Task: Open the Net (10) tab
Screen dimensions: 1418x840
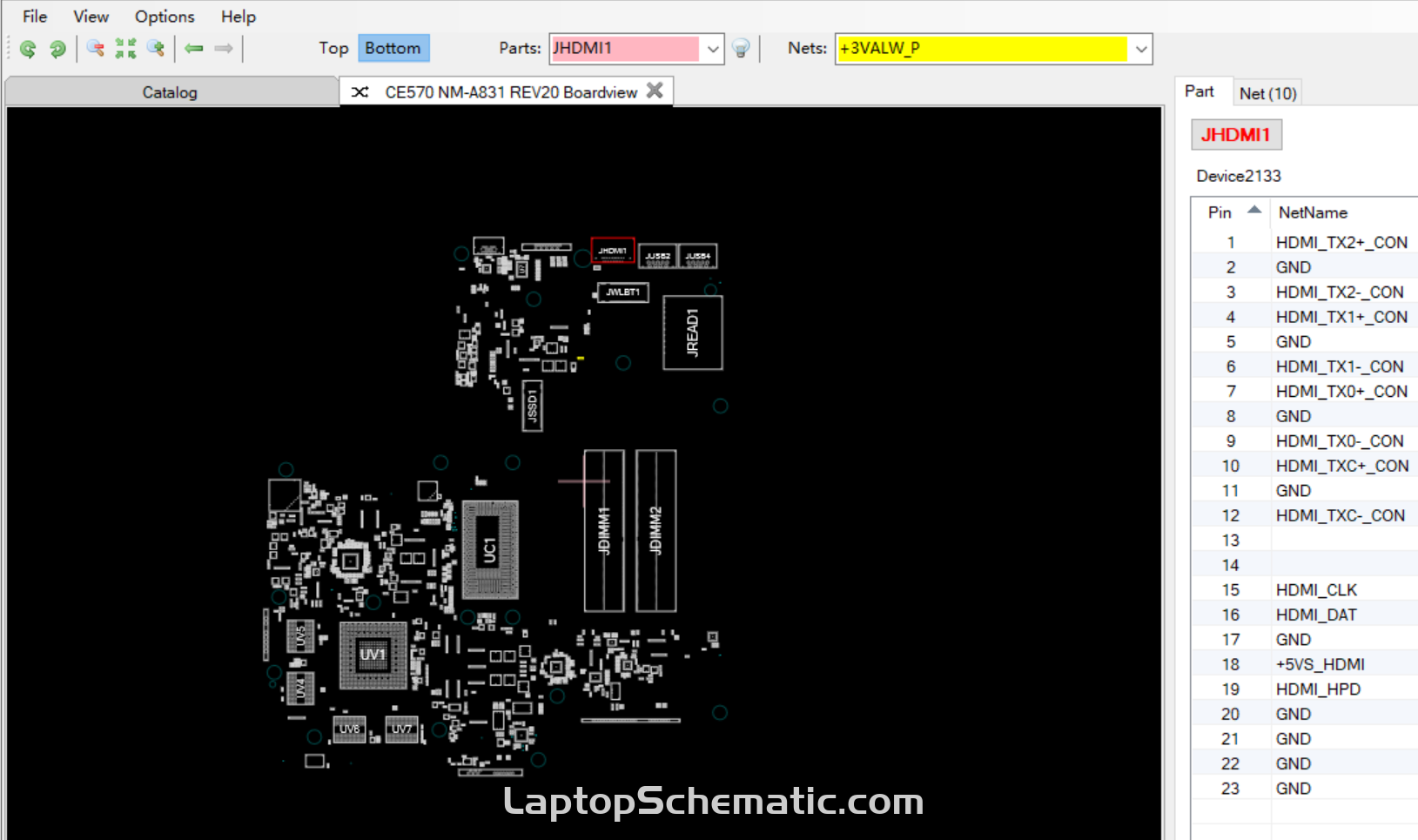Action: 1267,93
